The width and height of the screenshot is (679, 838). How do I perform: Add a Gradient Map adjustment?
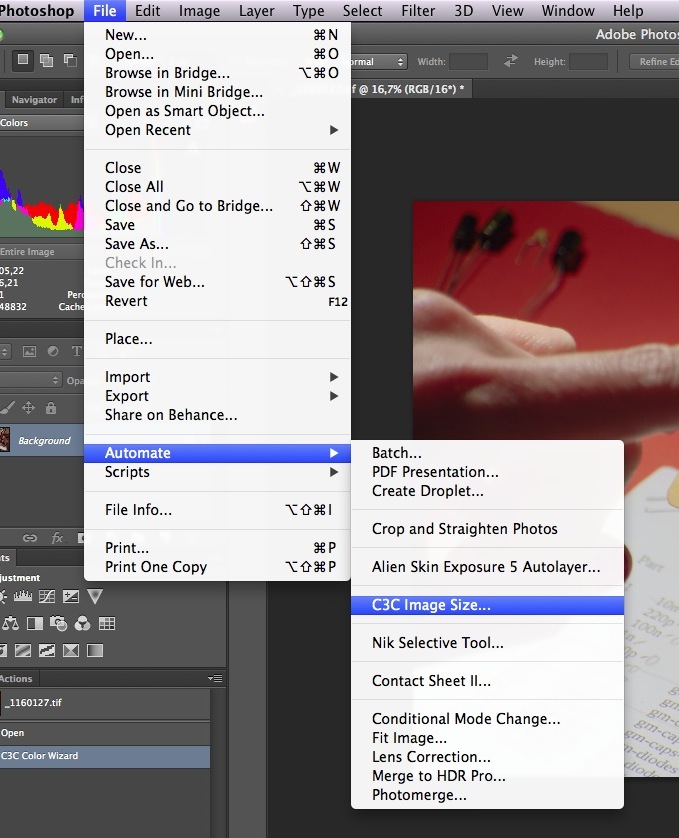95,650
